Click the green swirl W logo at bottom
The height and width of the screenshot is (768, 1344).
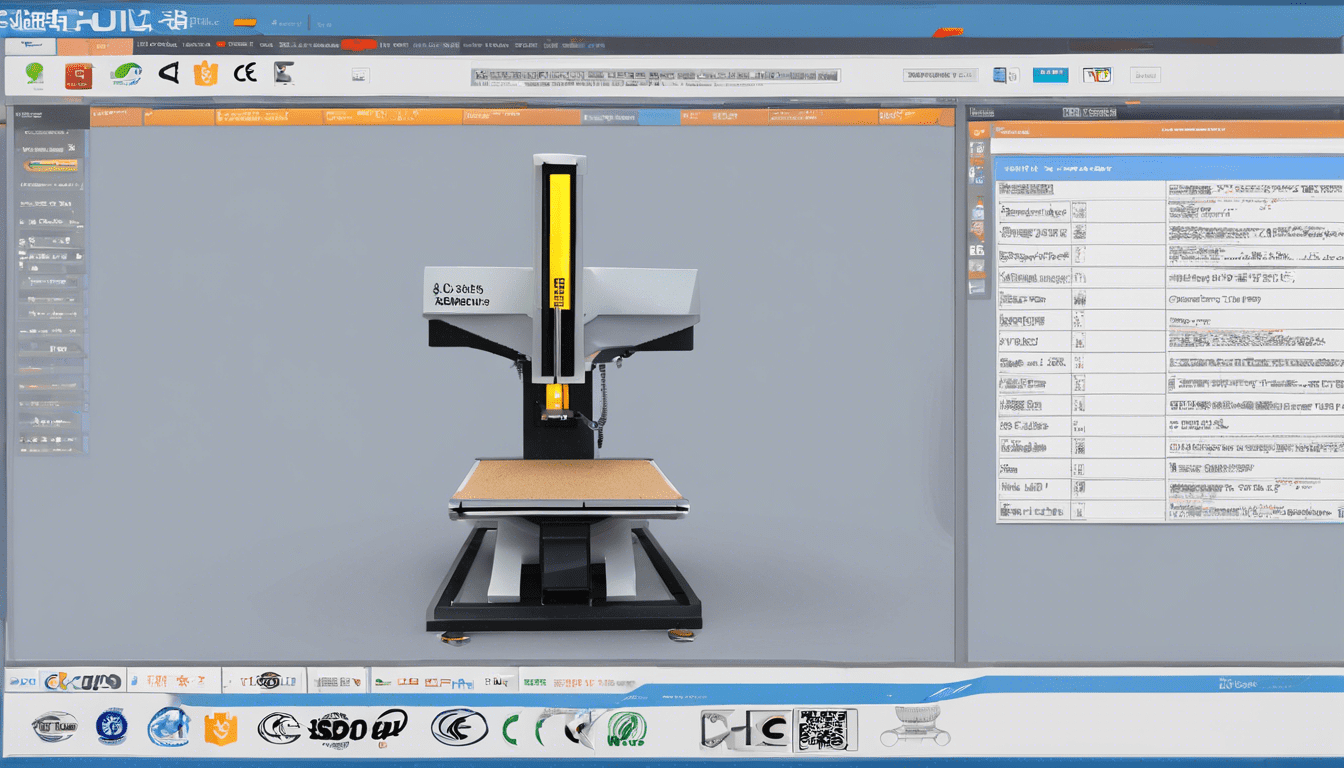pos(627,728)
